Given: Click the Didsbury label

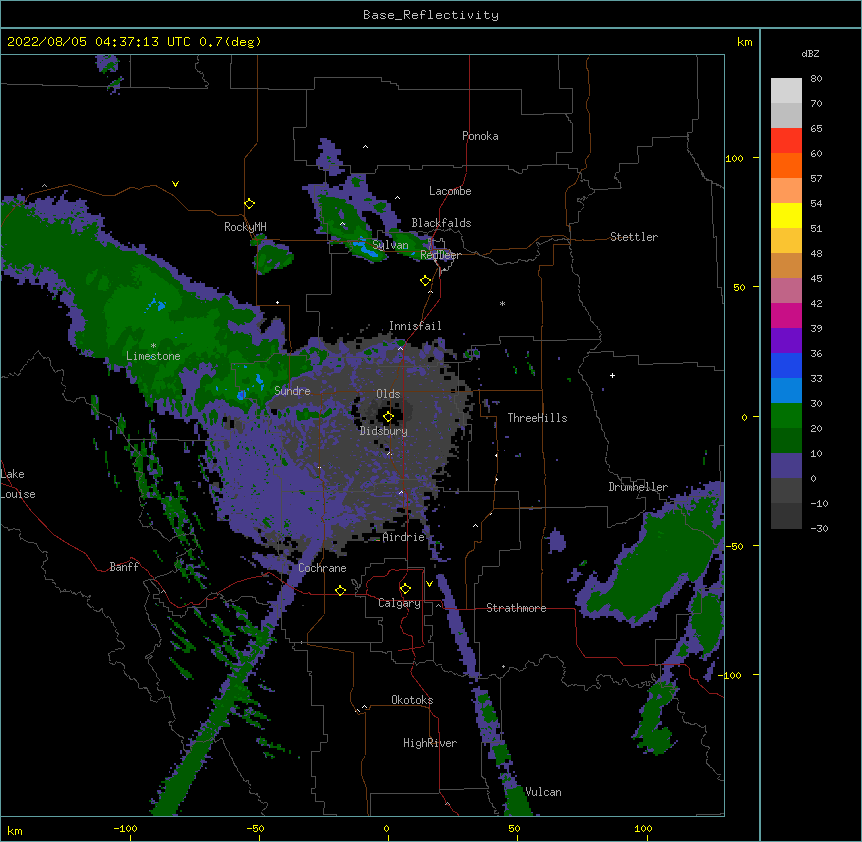Looking at the screenshot, I should pyautogui.click(x=384, y=431).
